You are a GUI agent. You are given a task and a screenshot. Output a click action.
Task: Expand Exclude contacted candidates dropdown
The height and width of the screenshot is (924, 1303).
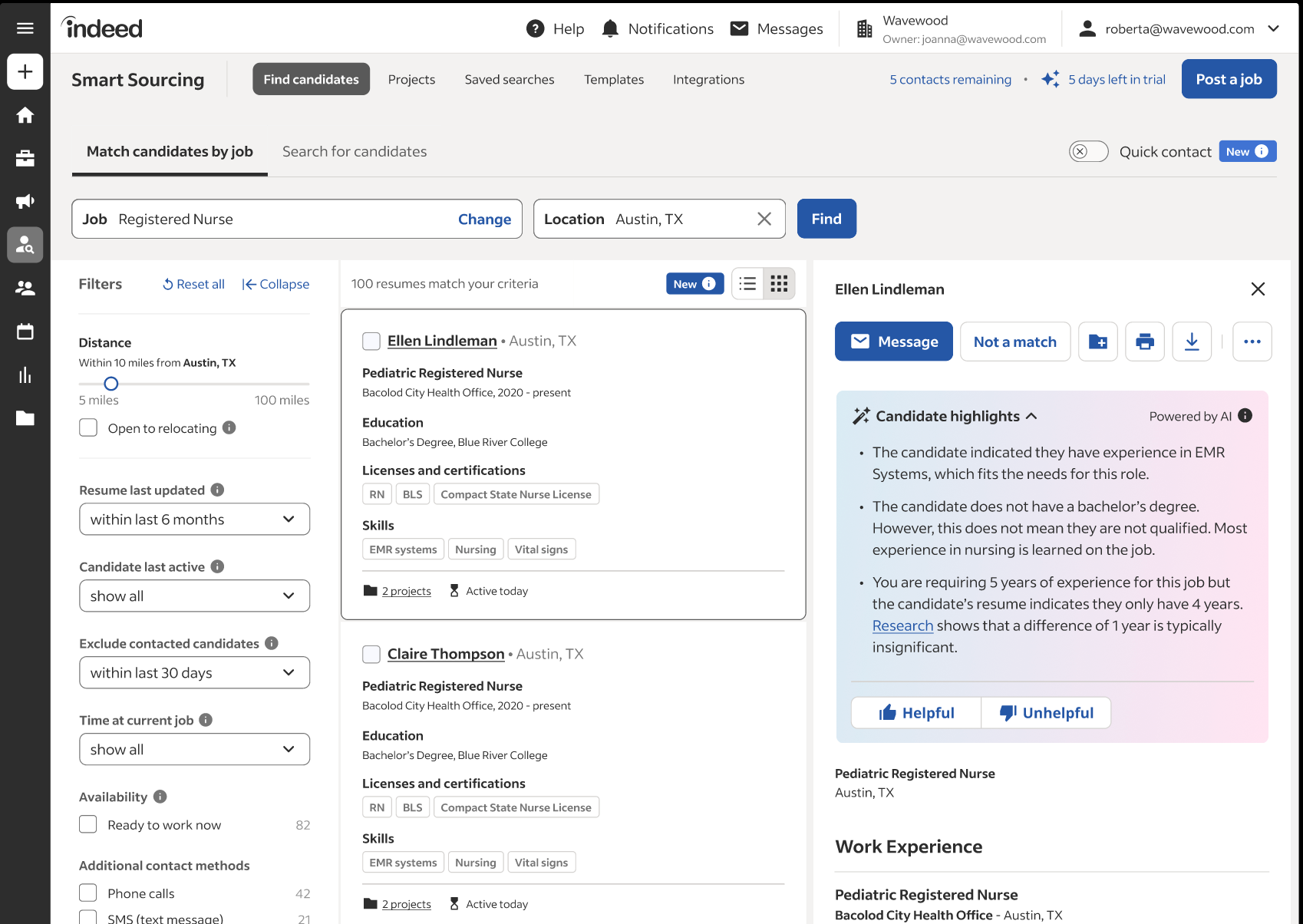click(194, 673)
